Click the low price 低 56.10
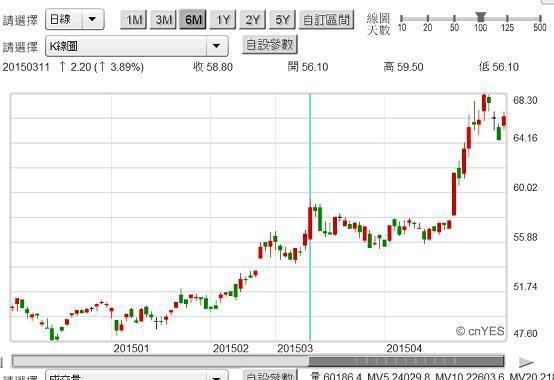554x380 pixels. point(499,67)
